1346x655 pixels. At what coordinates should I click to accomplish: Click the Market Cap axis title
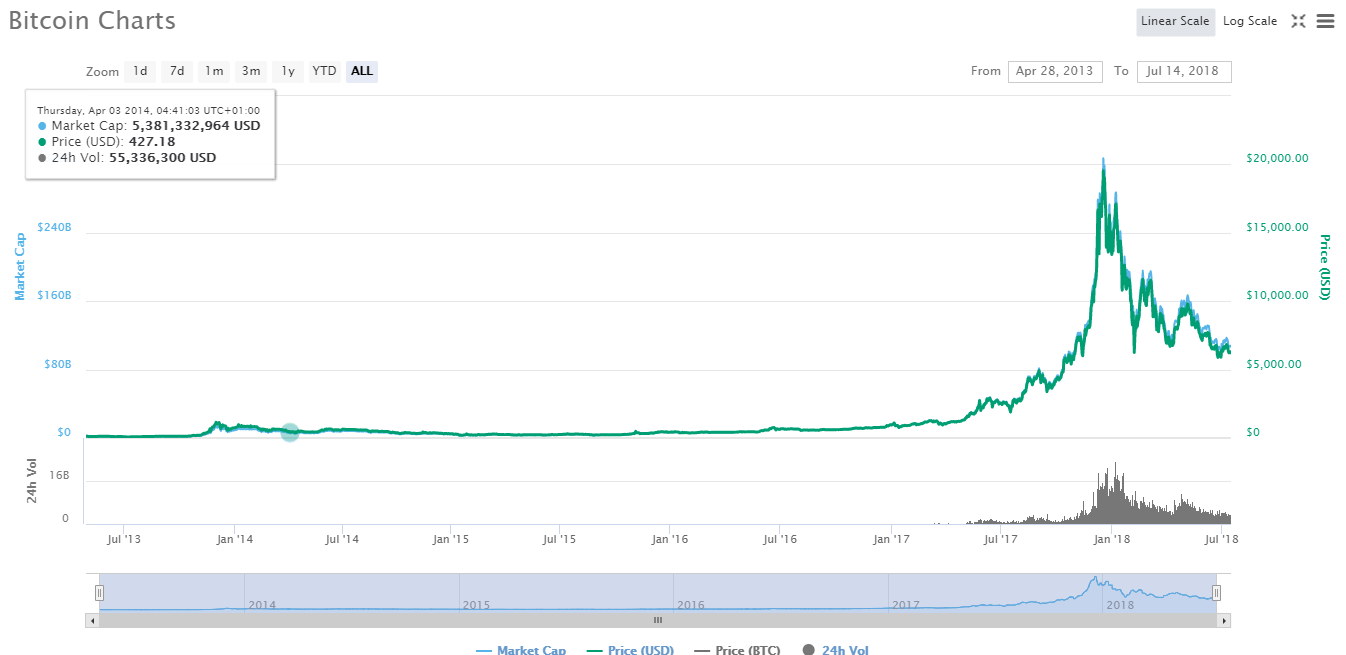point(19,266)
